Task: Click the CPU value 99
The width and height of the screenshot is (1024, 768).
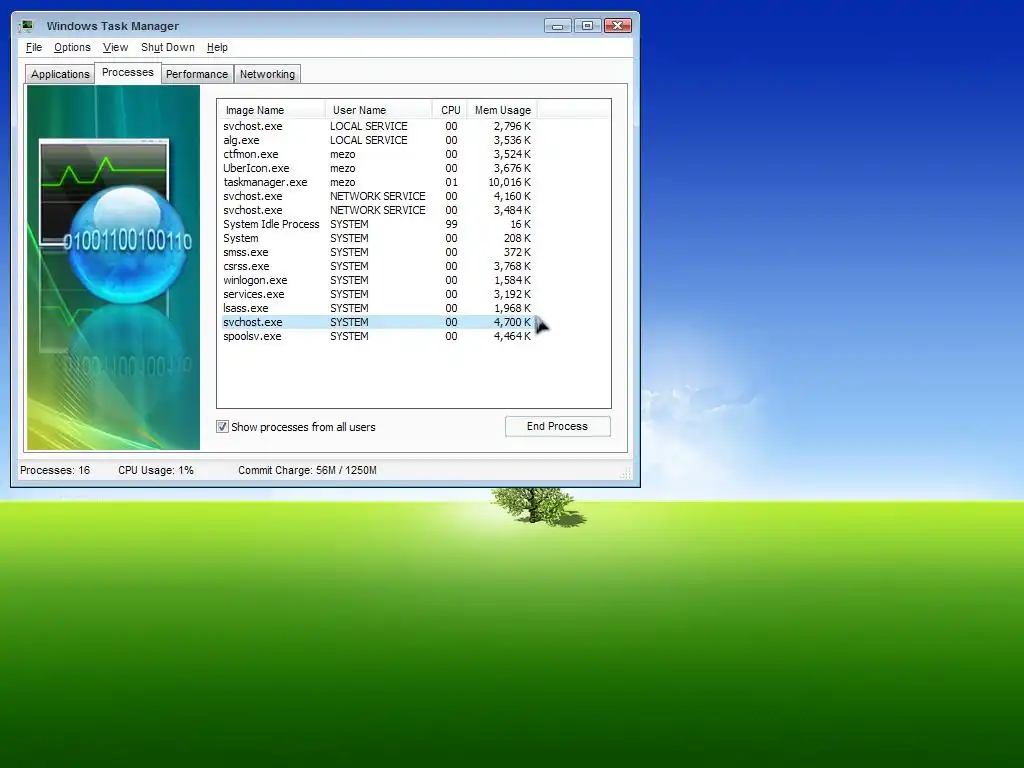Action: coord(451,224)
